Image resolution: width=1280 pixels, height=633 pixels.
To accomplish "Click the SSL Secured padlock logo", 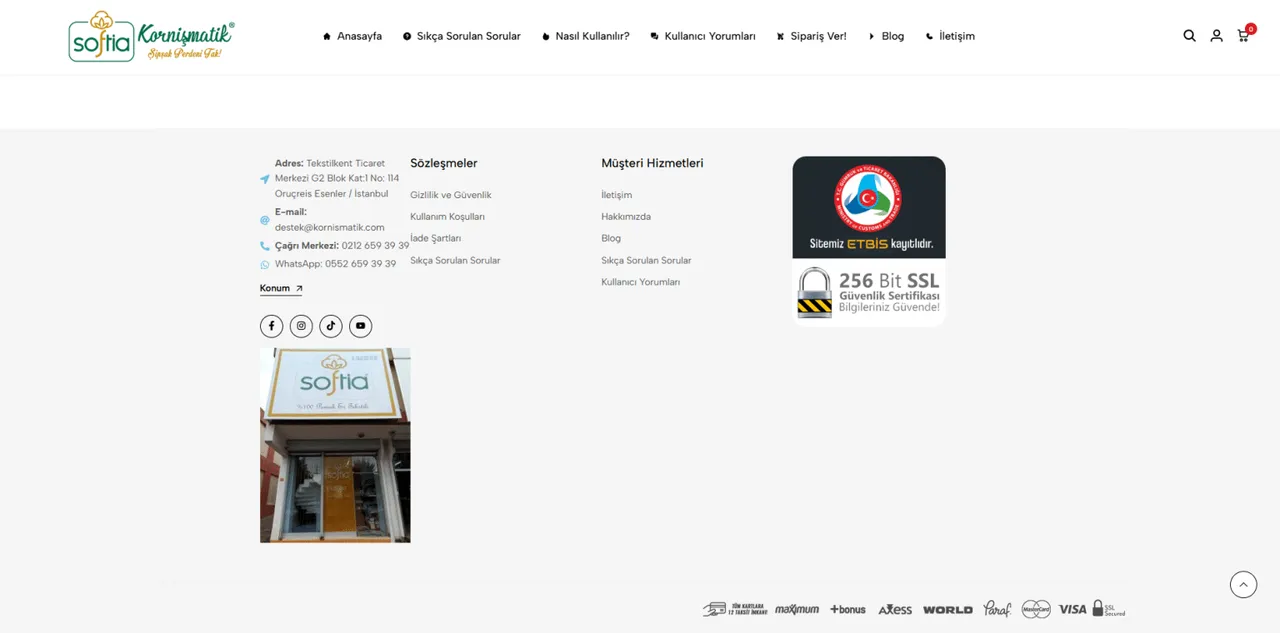I will [x=1109, y=608].
